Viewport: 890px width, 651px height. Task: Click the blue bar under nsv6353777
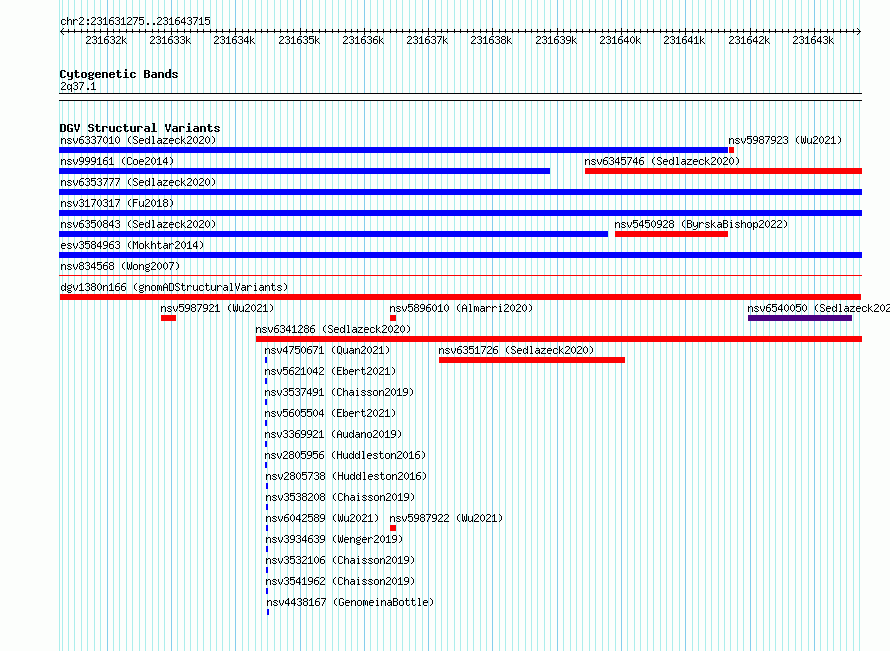coord(460,192)
